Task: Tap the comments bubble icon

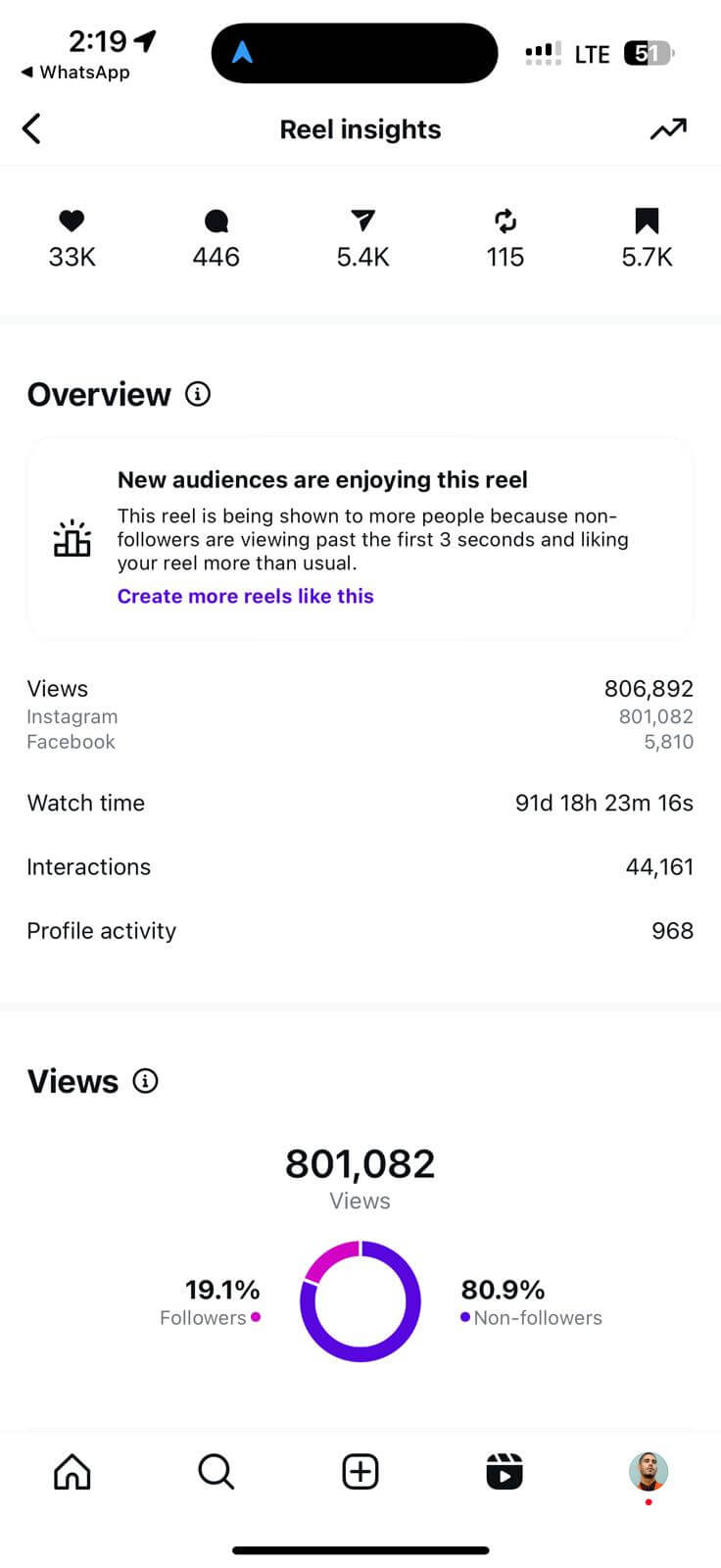Action: [216, 221]
